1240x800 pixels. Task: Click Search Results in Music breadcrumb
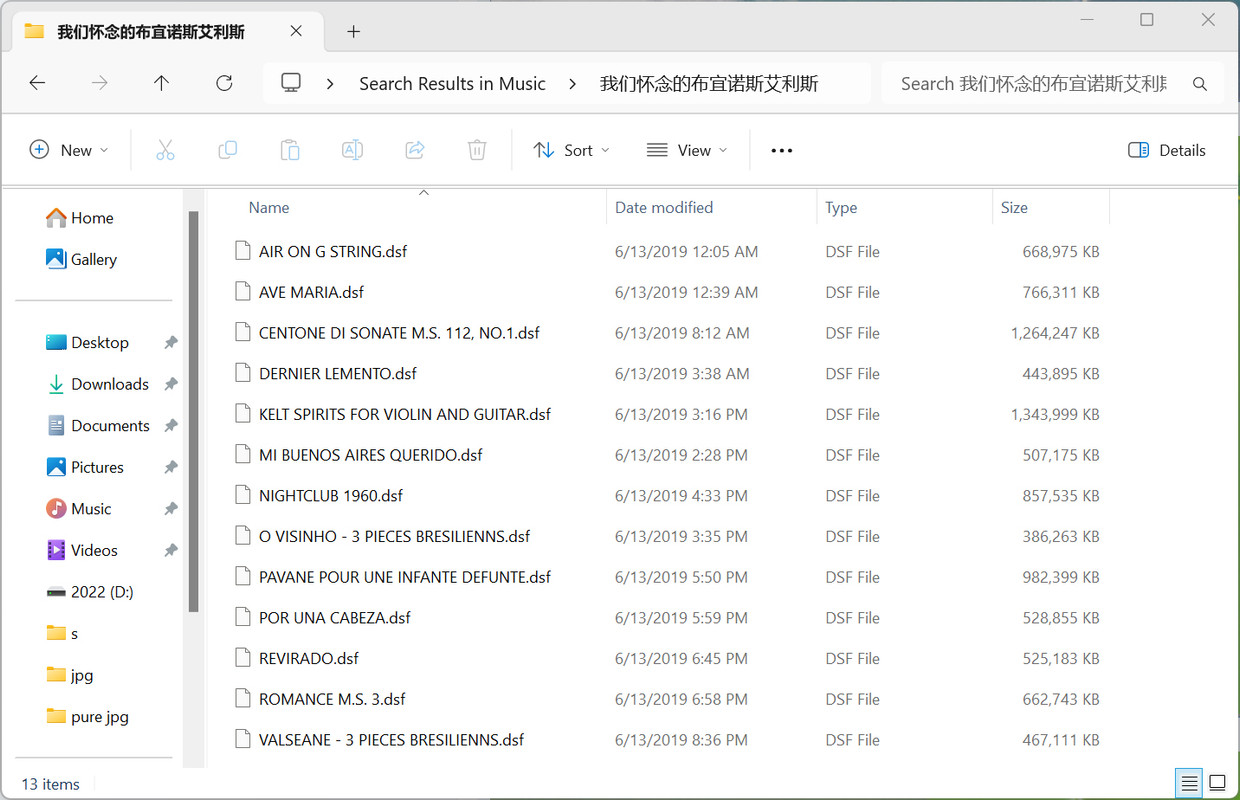(x=452, y=84)
